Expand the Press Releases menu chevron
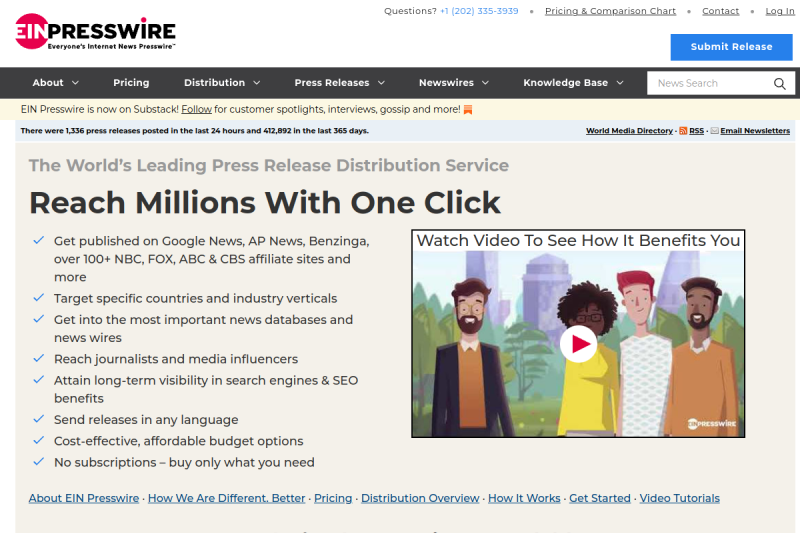 (x=381, y=83)
